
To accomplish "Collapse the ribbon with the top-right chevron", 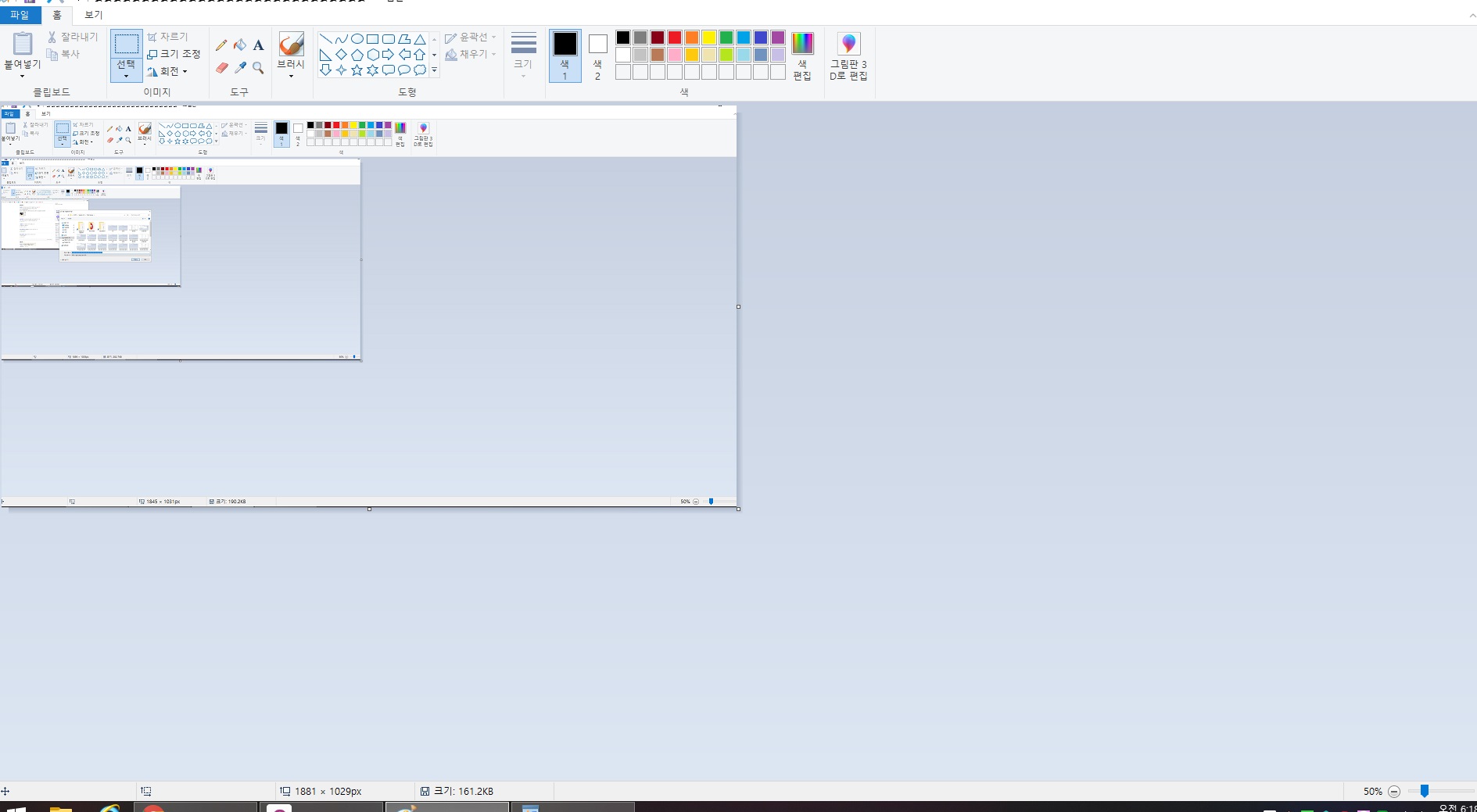I will pyautogui.click(x=1472, y=15).
